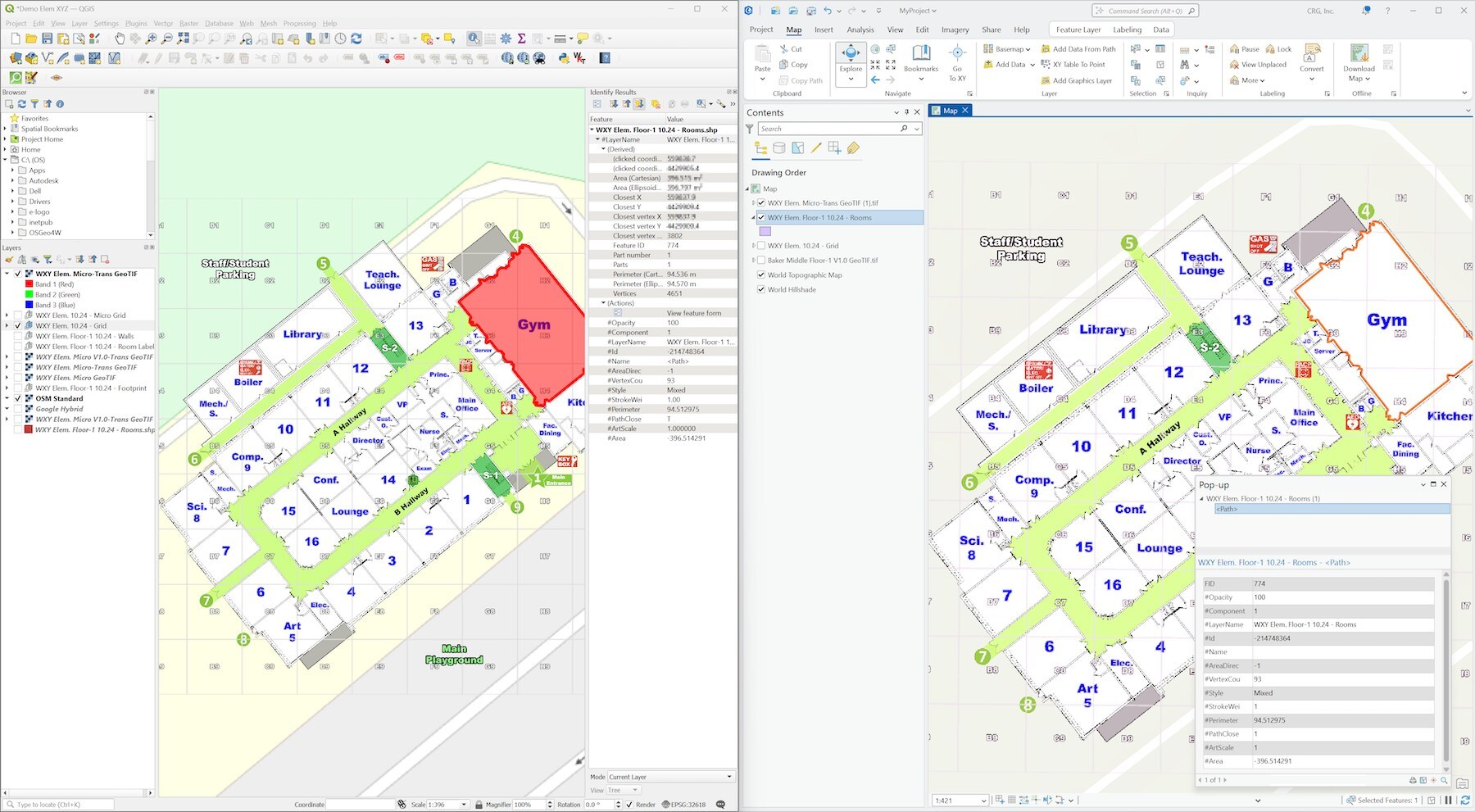Click the QGIS Identify Features tool
Image resolution: width=1475 pixels, height=812 pixels.
pos(474,39)
